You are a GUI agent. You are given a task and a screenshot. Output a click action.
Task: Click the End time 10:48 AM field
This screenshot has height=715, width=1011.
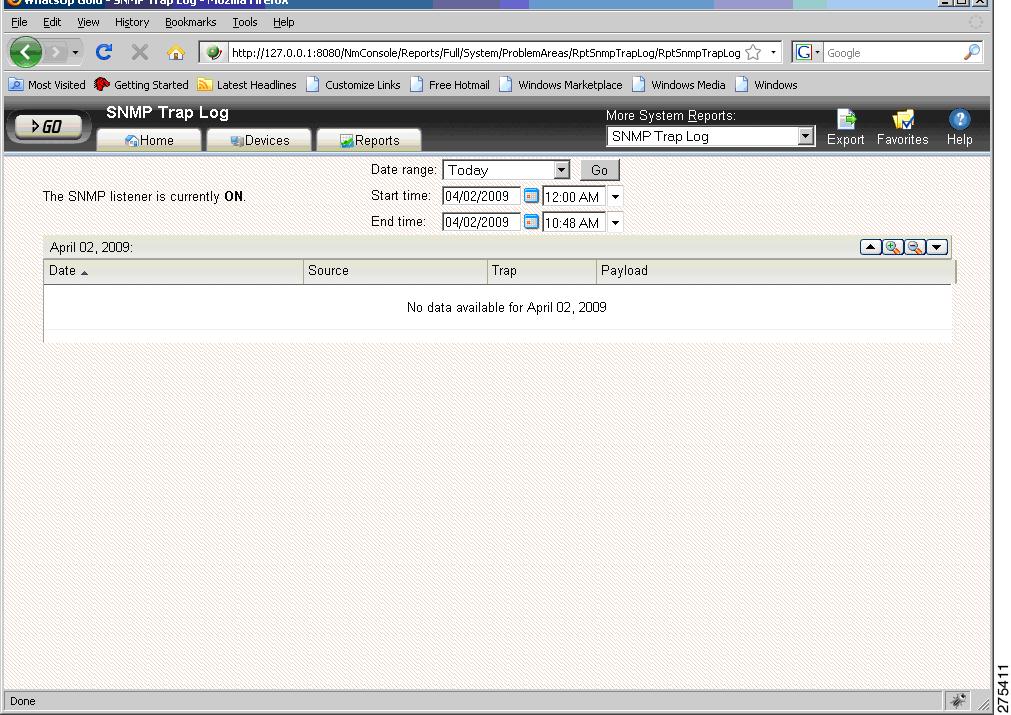coord(573,223)
